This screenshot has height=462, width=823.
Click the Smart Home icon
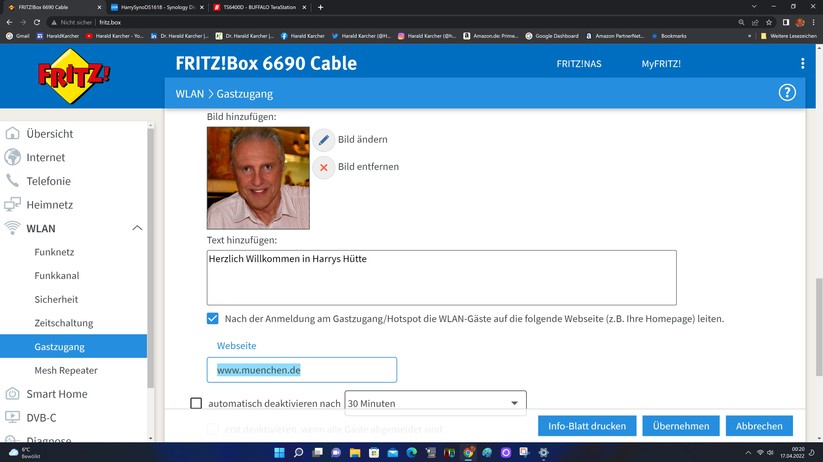[13, 394]
